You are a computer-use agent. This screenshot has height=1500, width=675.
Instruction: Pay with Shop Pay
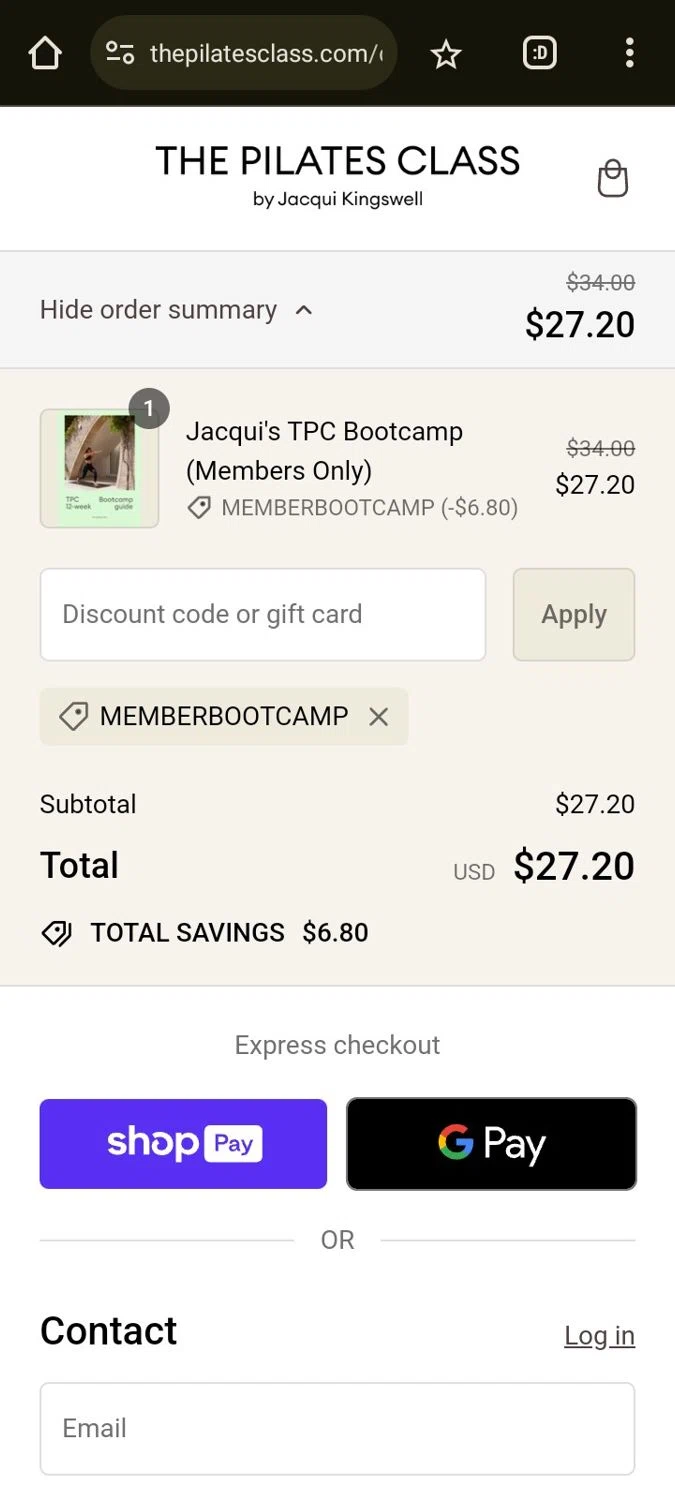click(183, 1144)
